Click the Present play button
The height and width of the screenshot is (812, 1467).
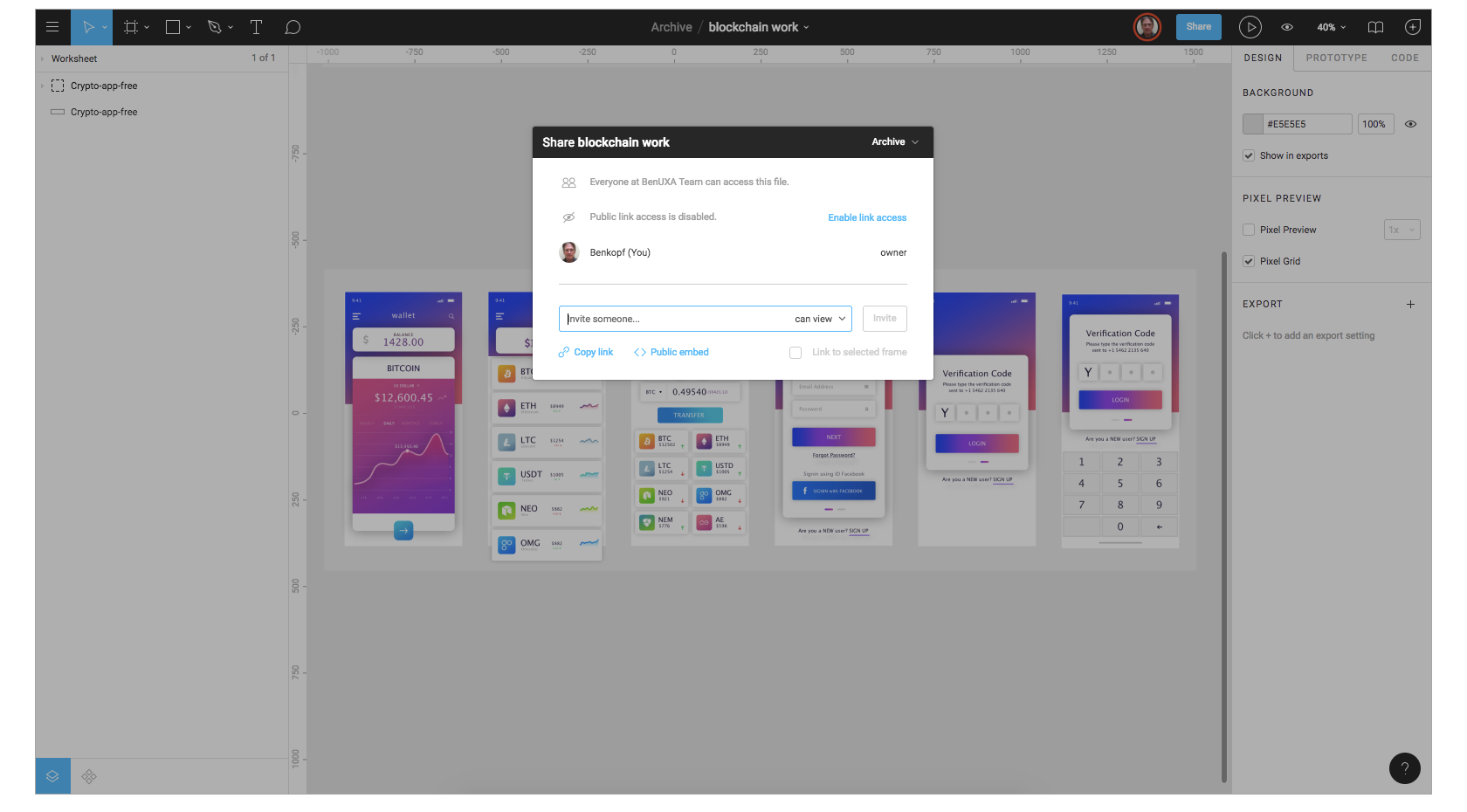1250,27
